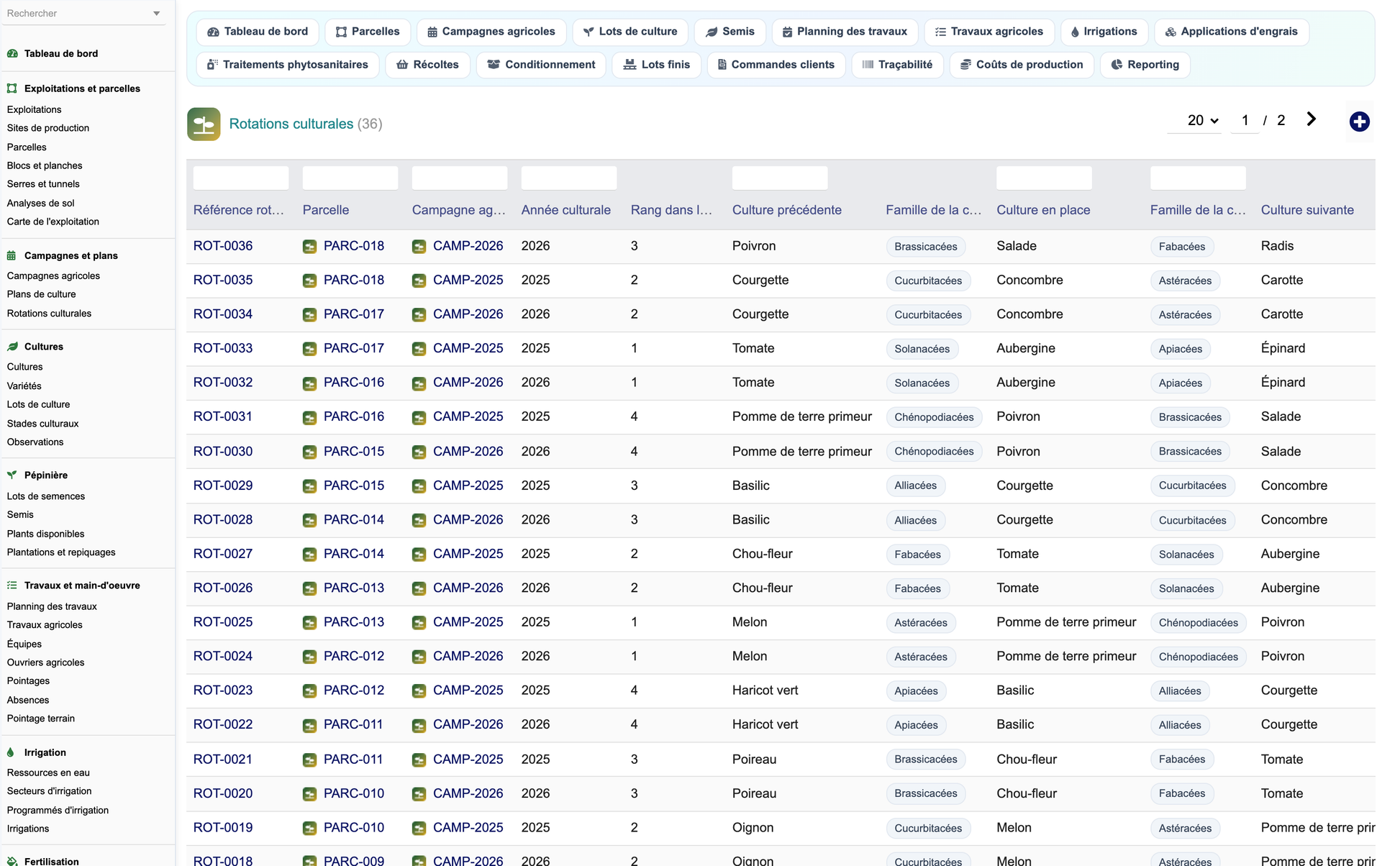Screen dimensions: 1400x866
Task: Click Alliacées tag in ROT-0029 row
Action: [x=915, y=486]
